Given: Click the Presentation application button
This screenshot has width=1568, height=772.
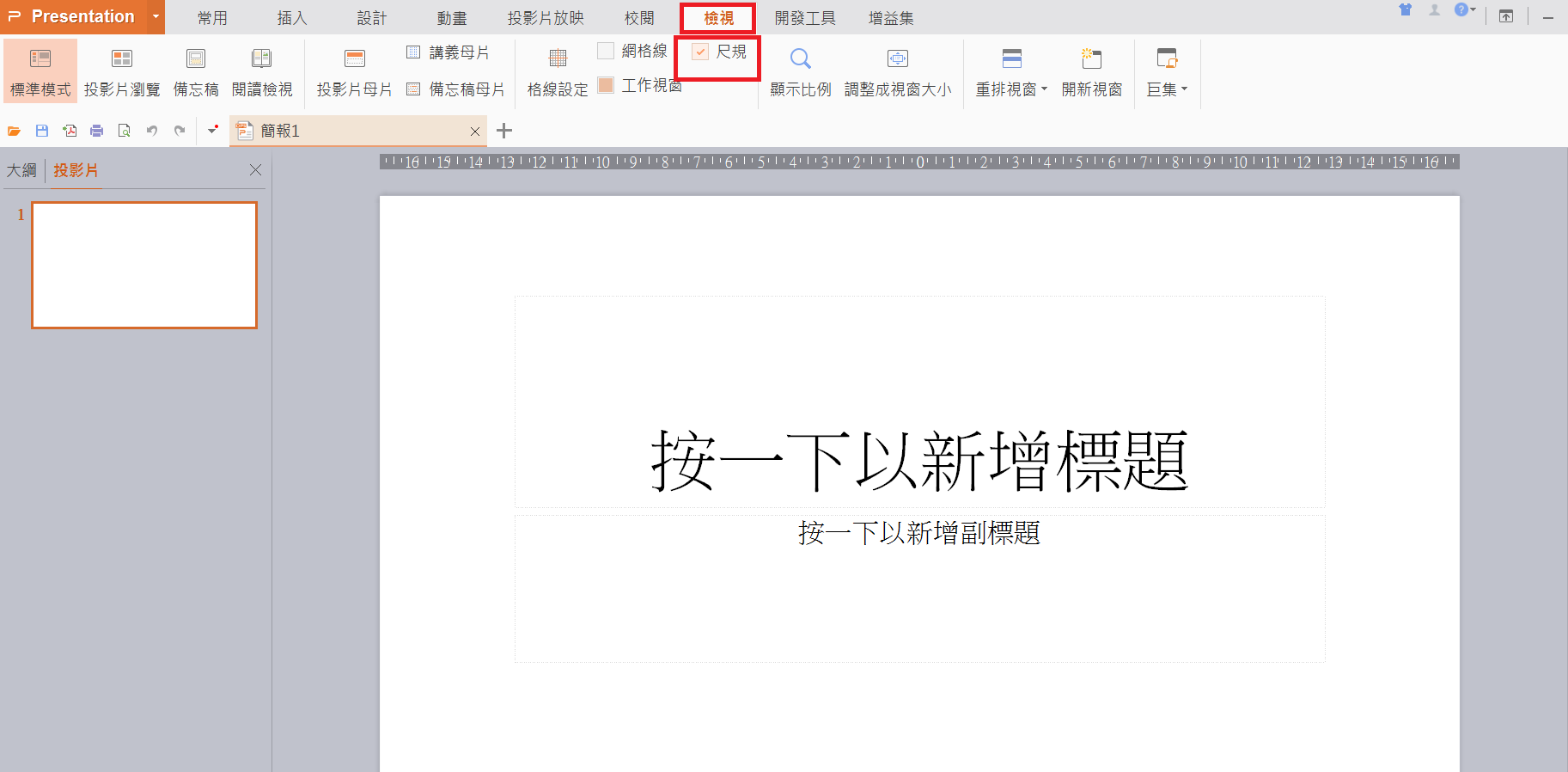Looking at the screenshot, I should tap(74, 16).
